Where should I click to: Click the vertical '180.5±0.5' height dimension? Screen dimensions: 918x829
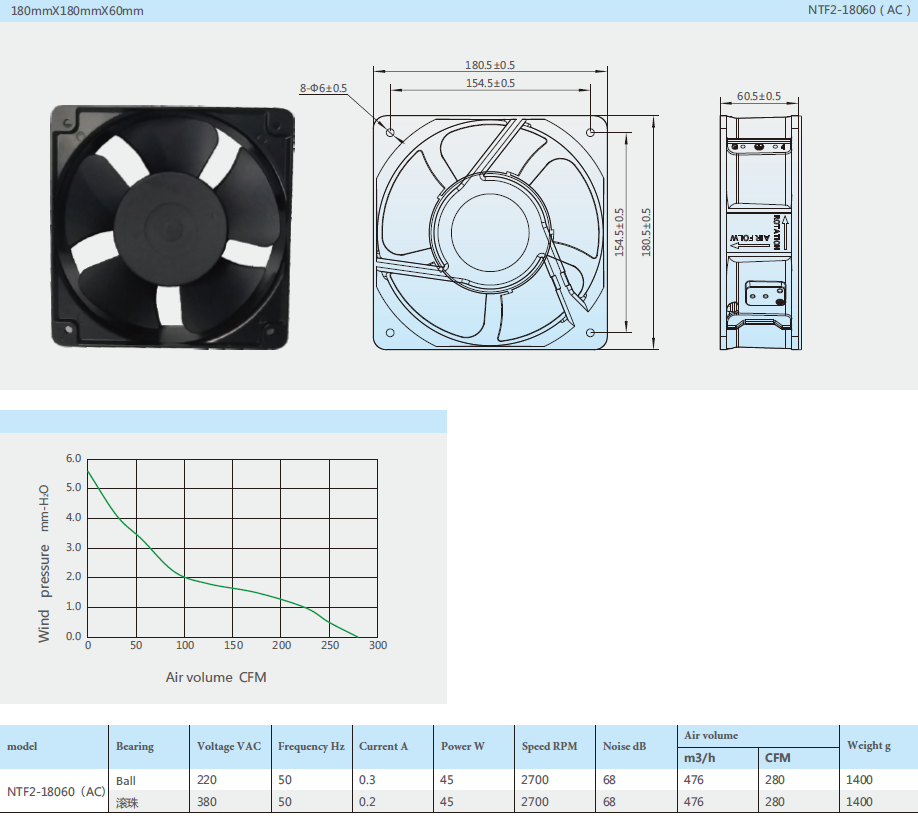click(646, 232)
